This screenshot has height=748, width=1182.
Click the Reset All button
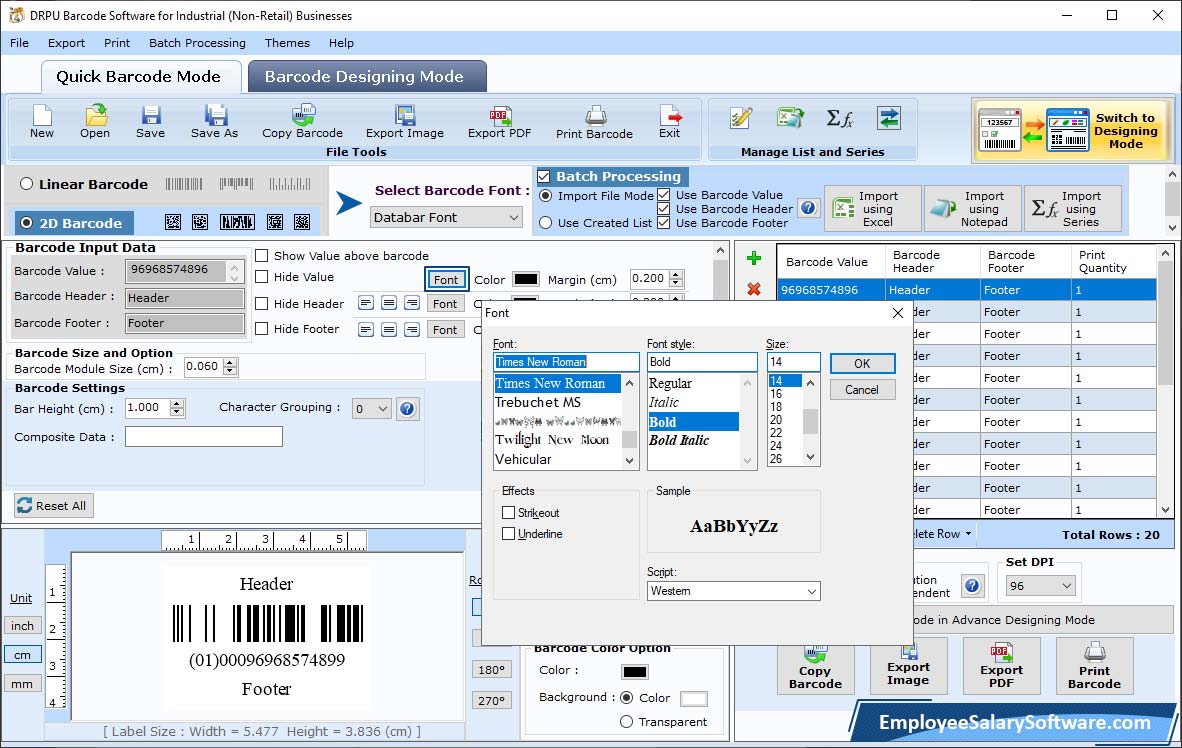[54, 505]
